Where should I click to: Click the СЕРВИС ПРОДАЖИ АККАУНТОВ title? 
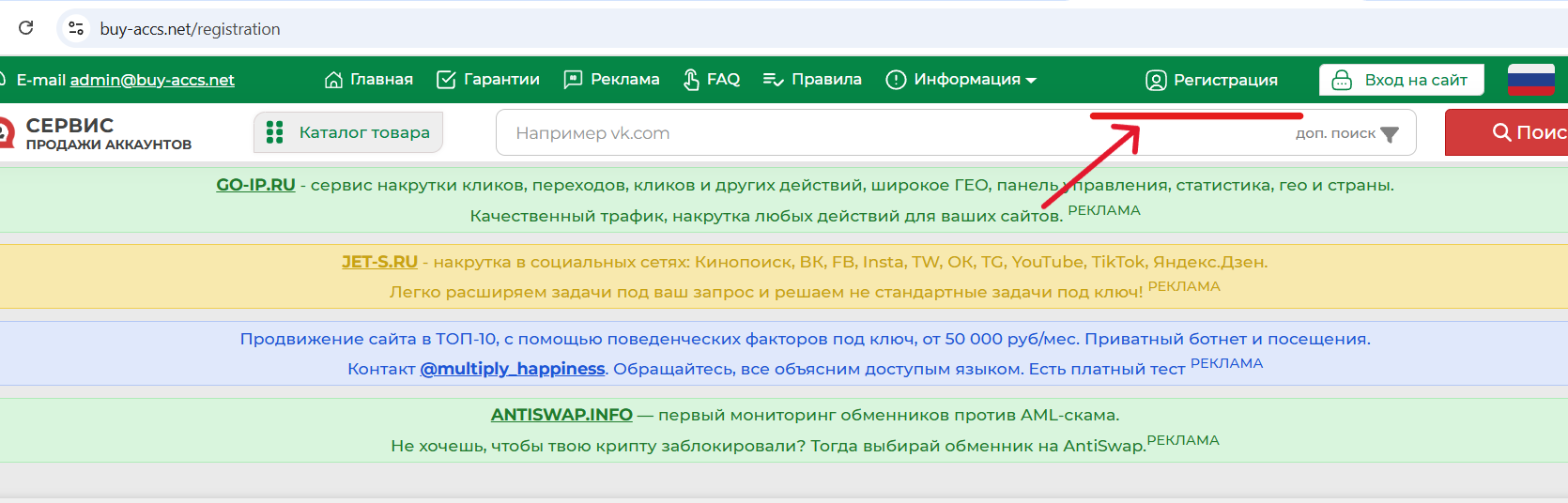pyautogui.click(x=108, y=132)
